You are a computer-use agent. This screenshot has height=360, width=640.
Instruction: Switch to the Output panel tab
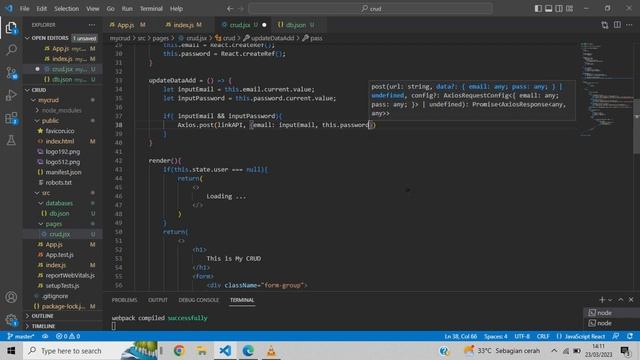point(158,300)
